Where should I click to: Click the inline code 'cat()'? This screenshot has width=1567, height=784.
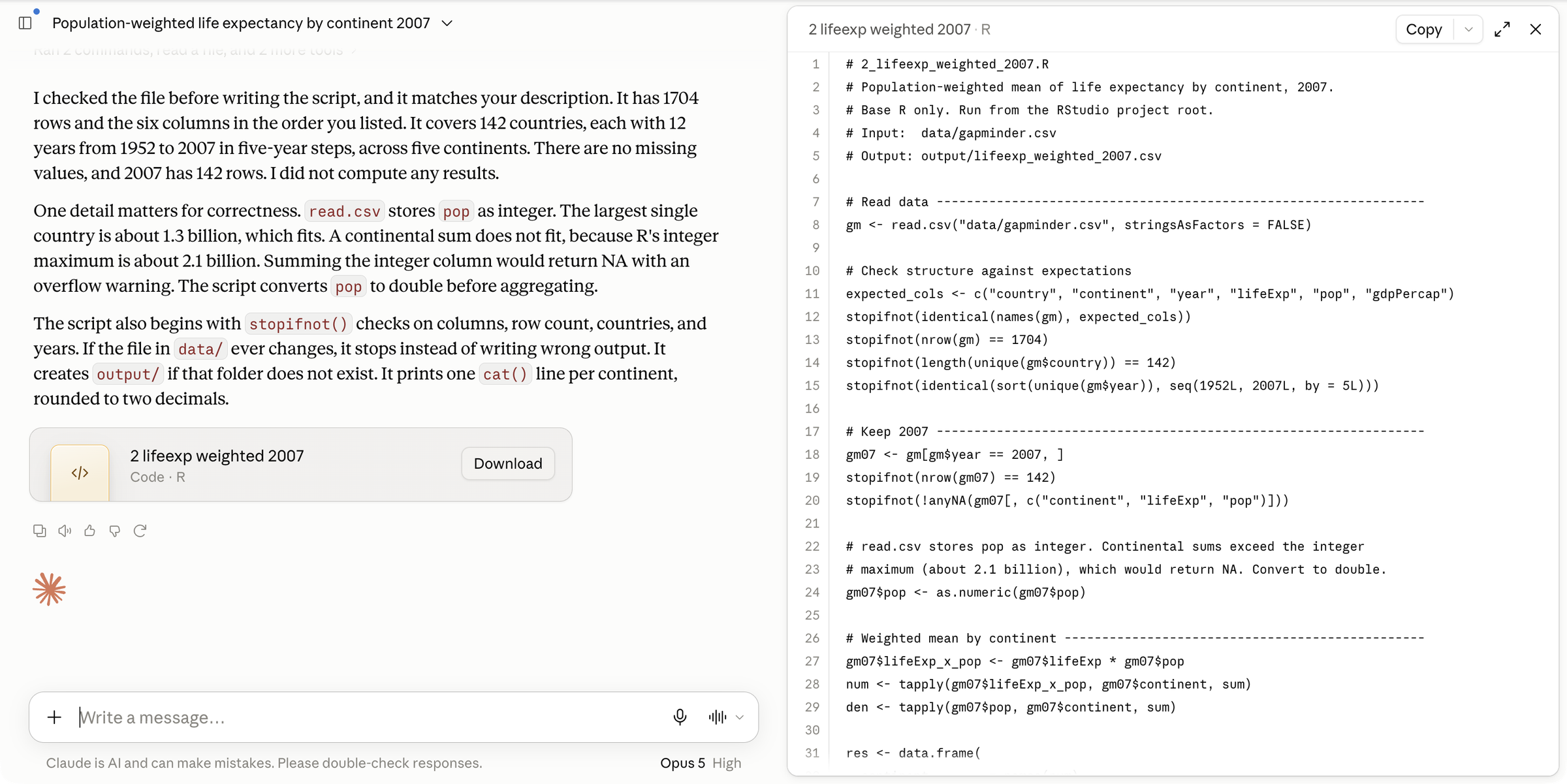[x=505, y=375]
